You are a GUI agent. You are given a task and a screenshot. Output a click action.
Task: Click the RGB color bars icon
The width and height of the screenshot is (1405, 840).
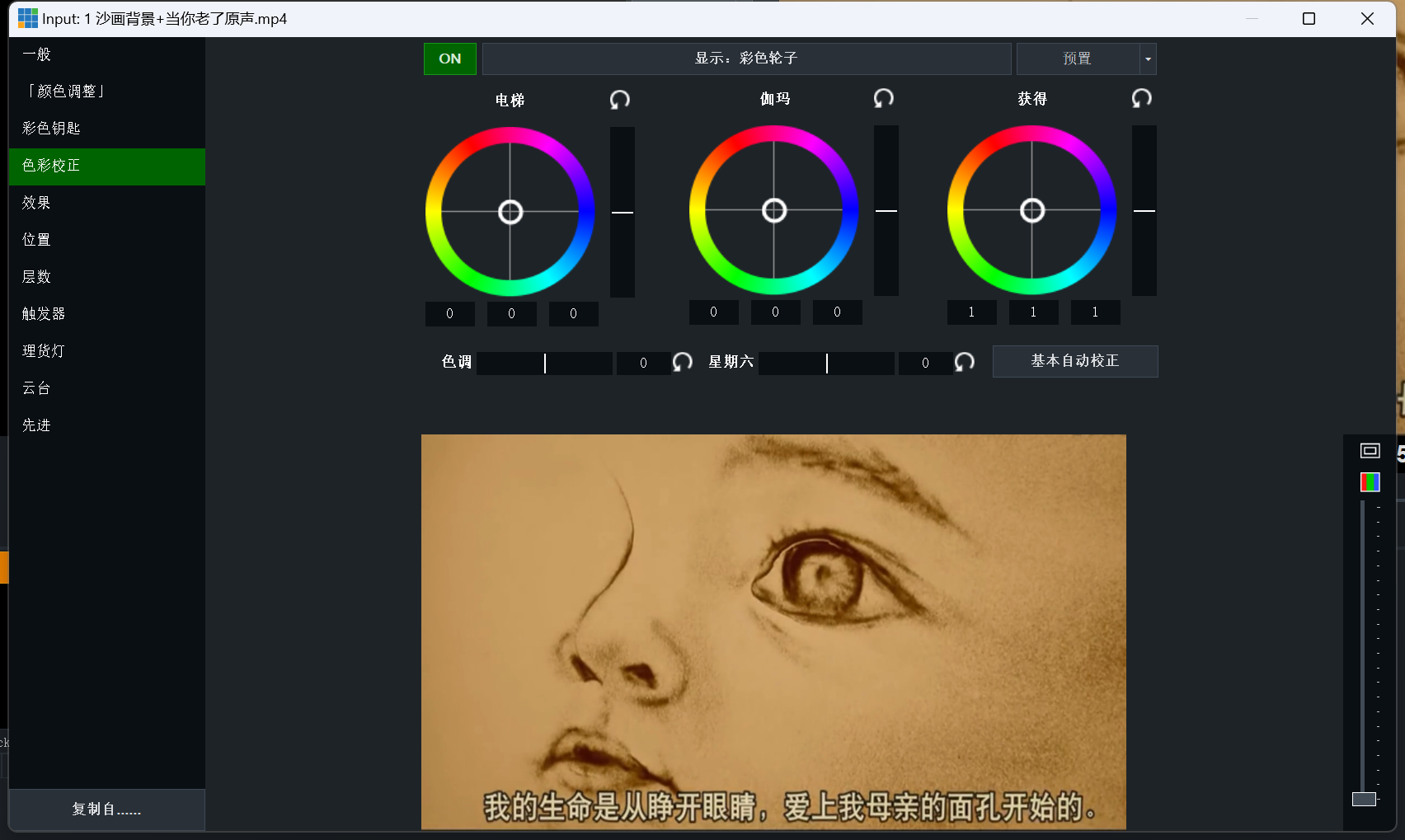coord(1370,482)
